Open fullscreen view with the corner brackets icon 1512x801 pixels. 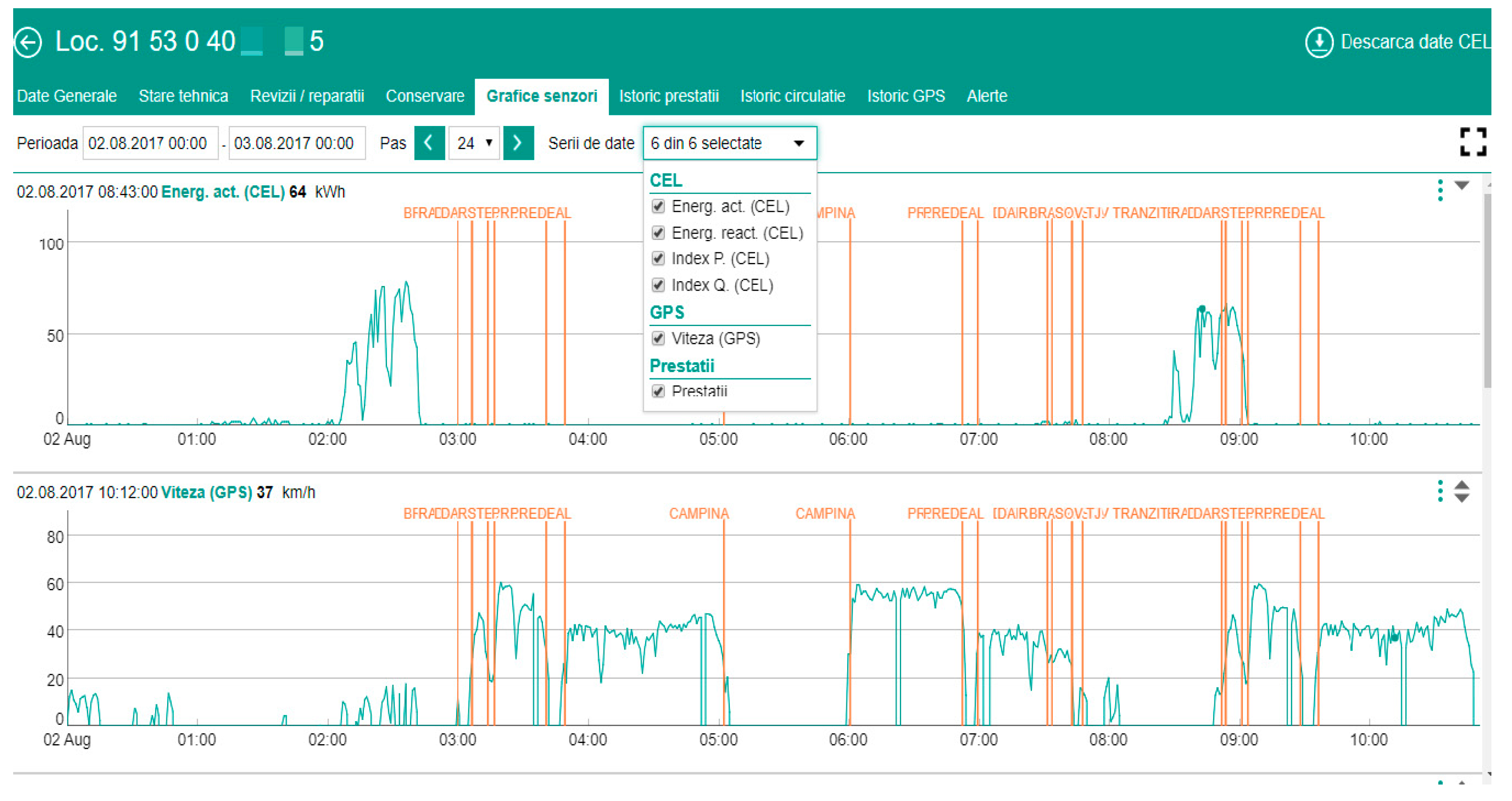coord(1472,142)
